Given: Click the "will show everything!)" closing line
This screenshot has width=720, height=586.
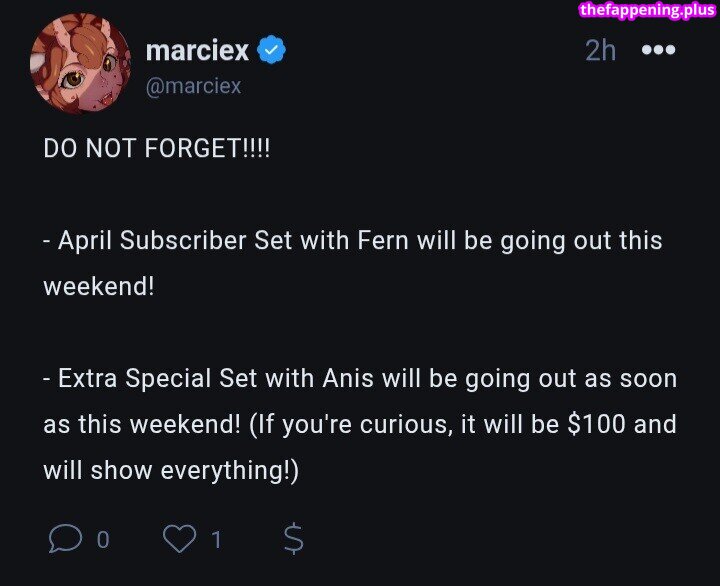Looking at the screenshot, I should (171, 470).
